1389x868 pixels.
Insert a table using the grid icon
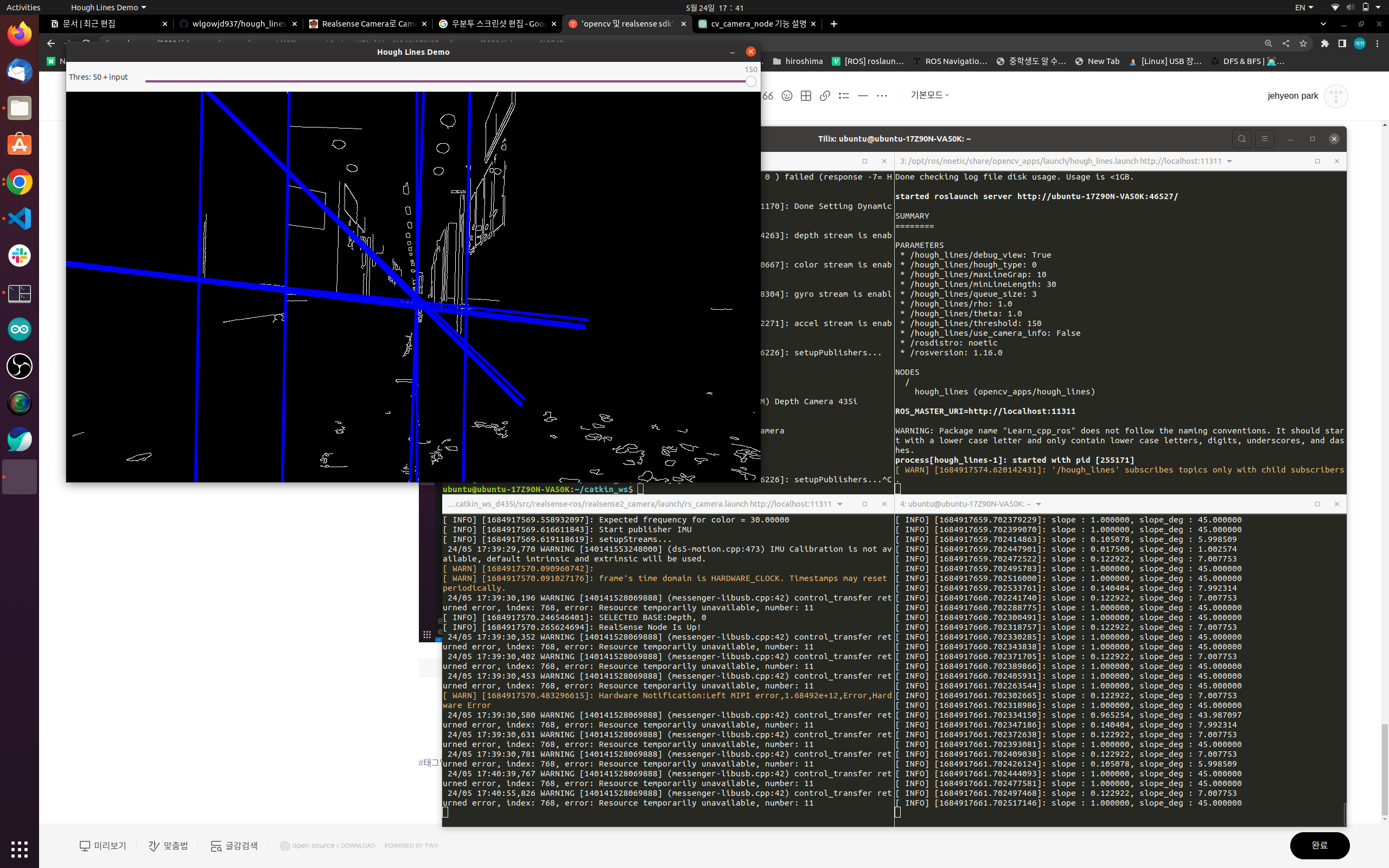806,96
